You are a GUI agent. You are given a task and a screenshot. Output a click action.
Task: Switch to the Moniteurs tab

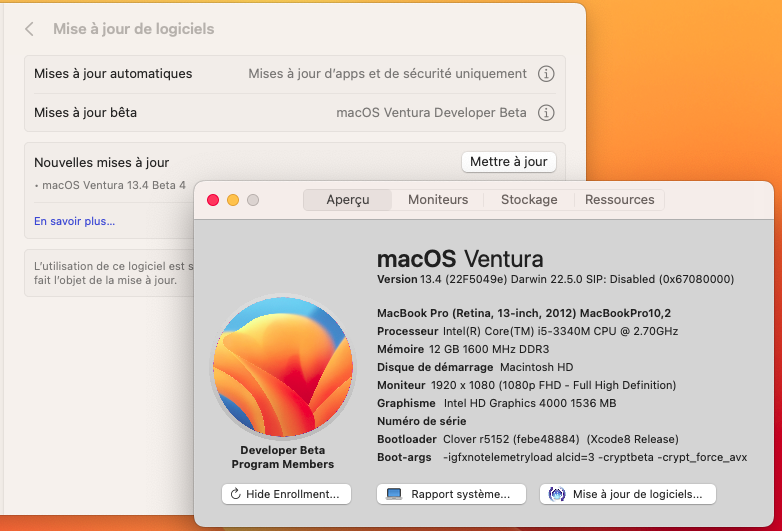[x=438, y=200]
